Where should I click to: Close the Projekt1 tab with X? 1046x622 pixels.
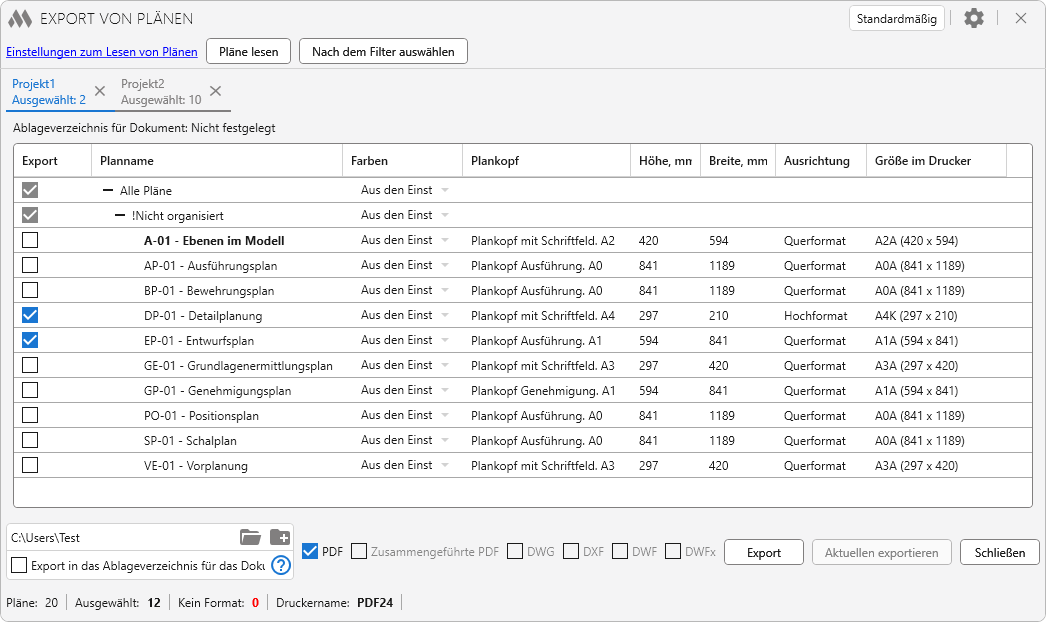pos(100,91)
